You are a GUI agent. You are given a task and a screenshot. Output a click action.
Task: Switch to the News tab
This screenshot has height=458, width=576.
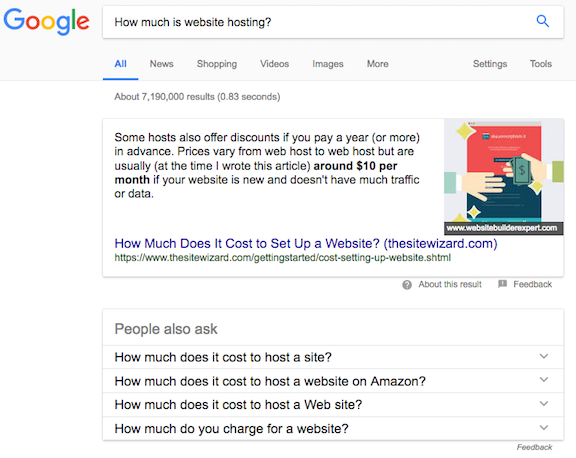tap(161, 64)
